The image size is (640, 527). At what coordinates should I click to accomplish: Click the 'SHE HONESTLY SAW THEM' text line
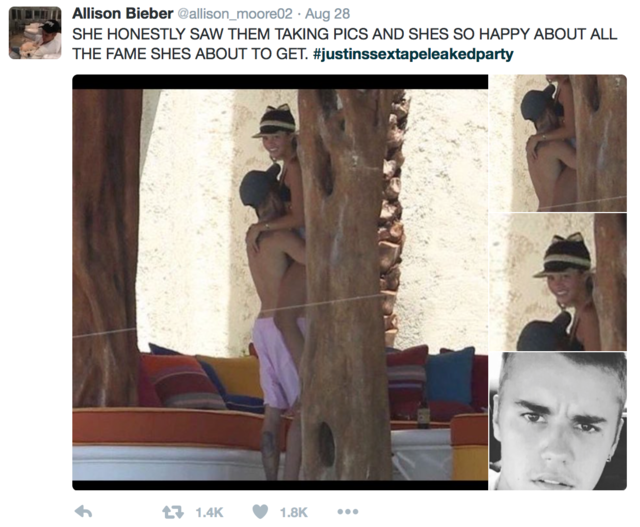[x=344, y=34]
